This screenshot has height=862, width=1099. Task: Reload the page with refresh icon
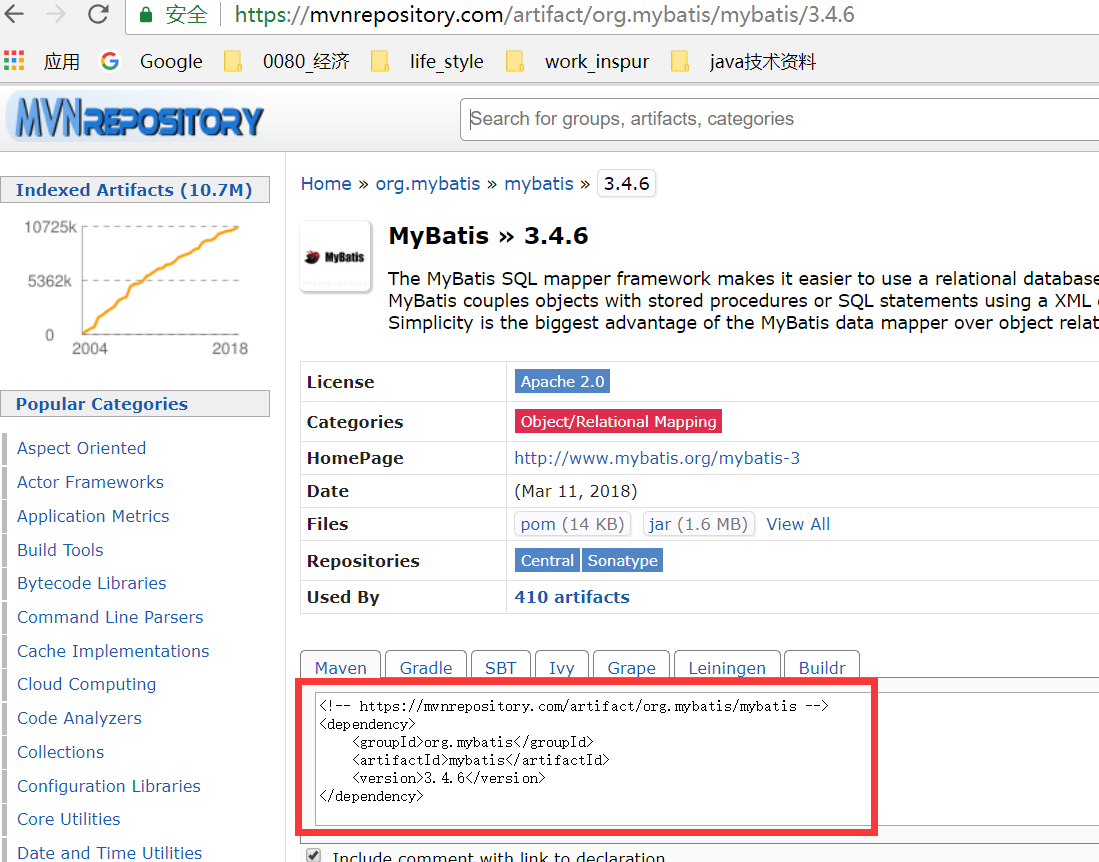pyautogui.click(x=98, y=14)
